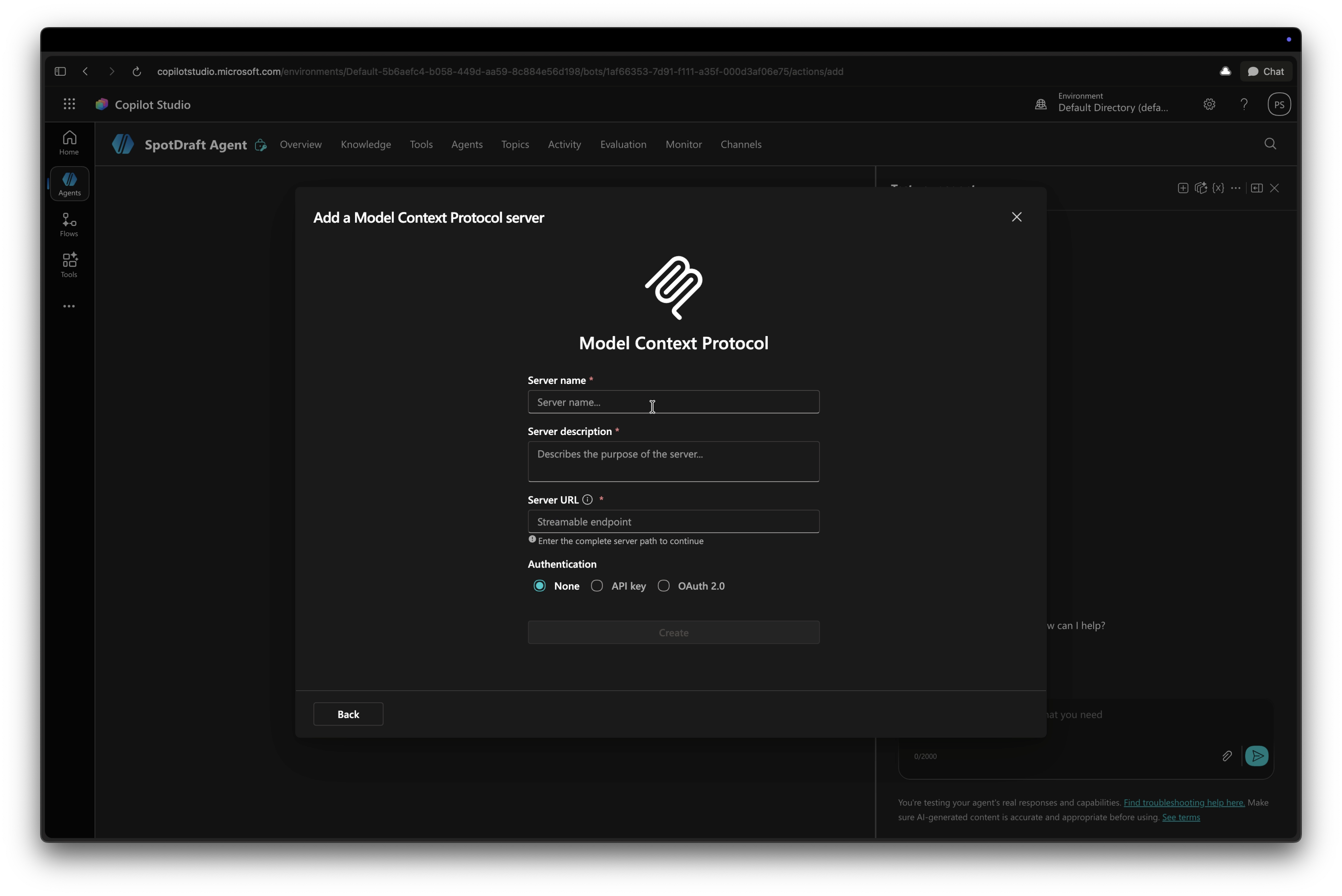Send the test chat message arrow
This screenshot has width=1342, height=896.
click(1257, 757)
